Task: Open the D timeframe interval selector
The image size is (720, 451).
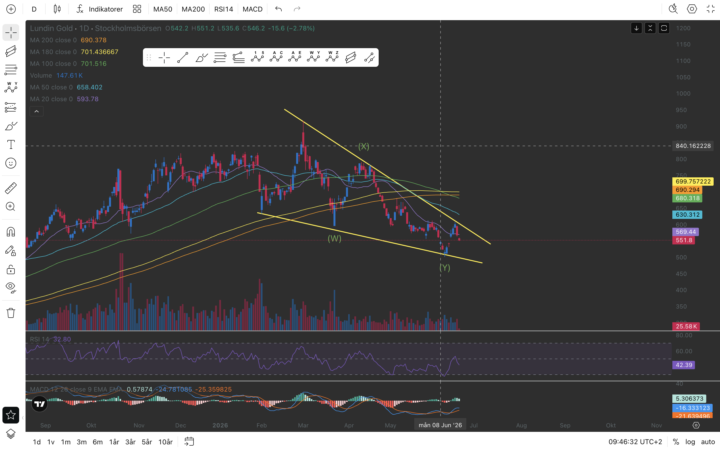Action: (x=34, y=9)
